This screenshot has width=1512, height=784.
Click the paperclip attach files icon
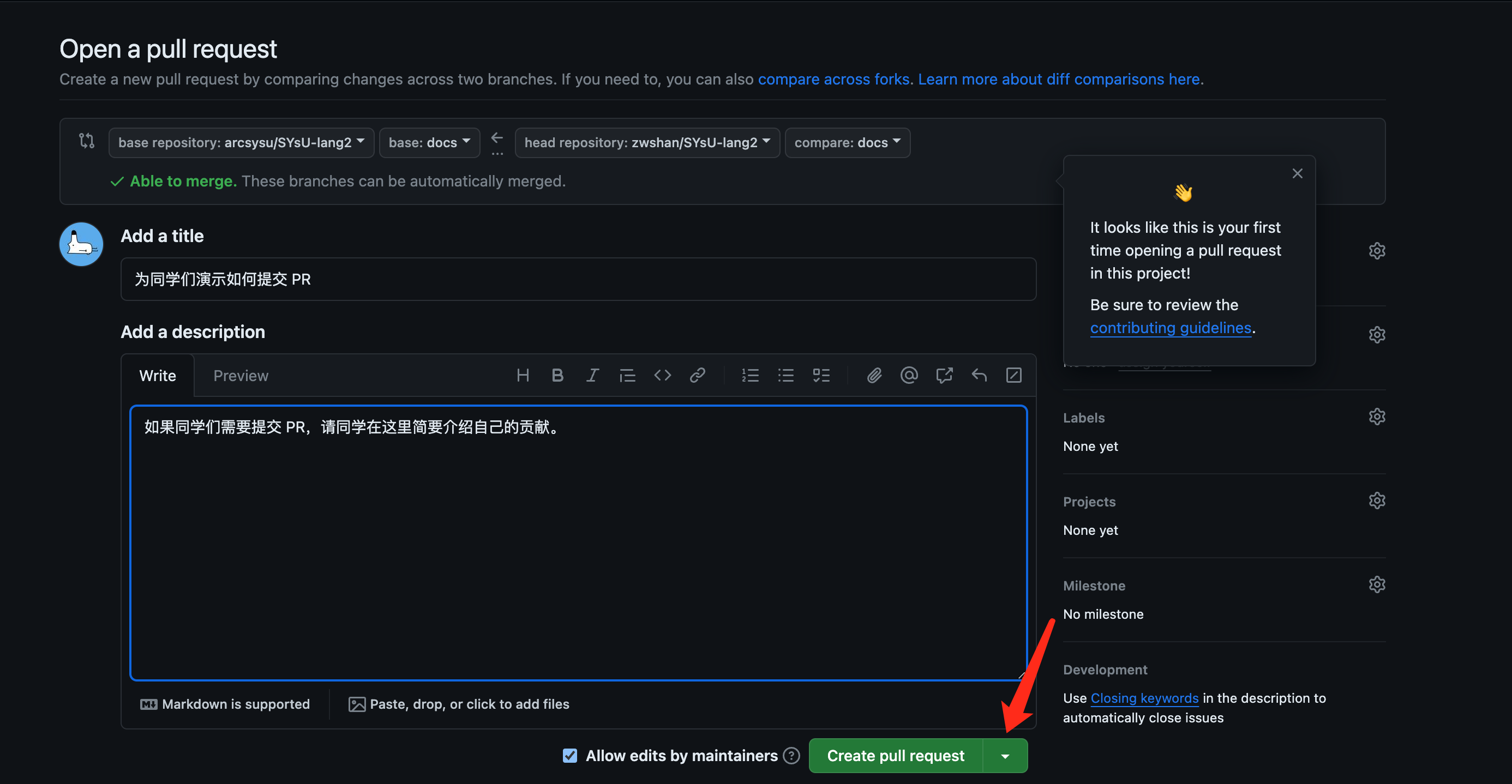point(874,376)
